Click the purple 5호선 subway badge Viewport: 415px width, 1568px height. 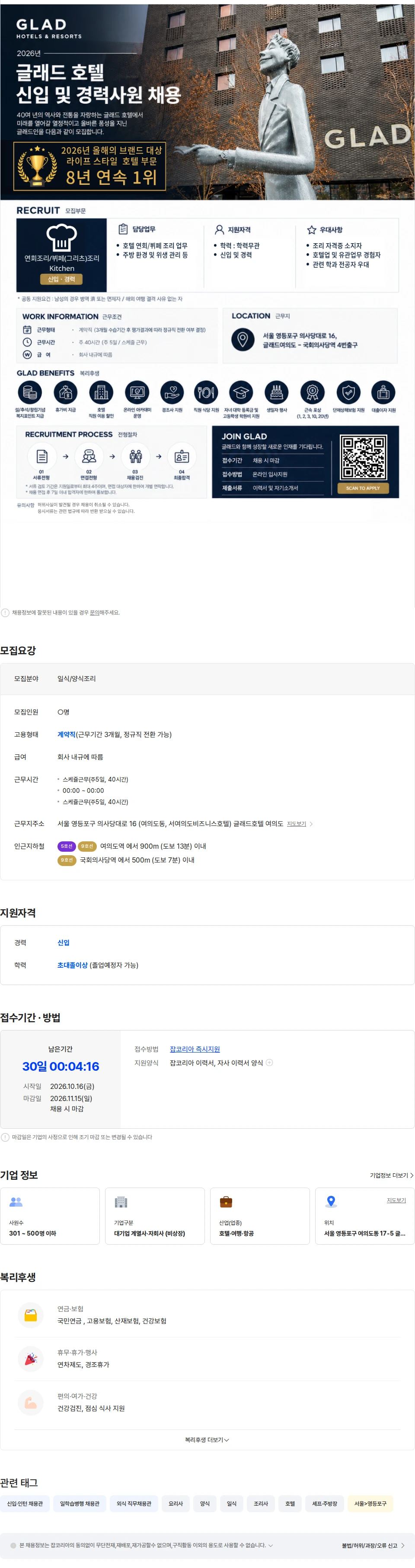point(67,846)
